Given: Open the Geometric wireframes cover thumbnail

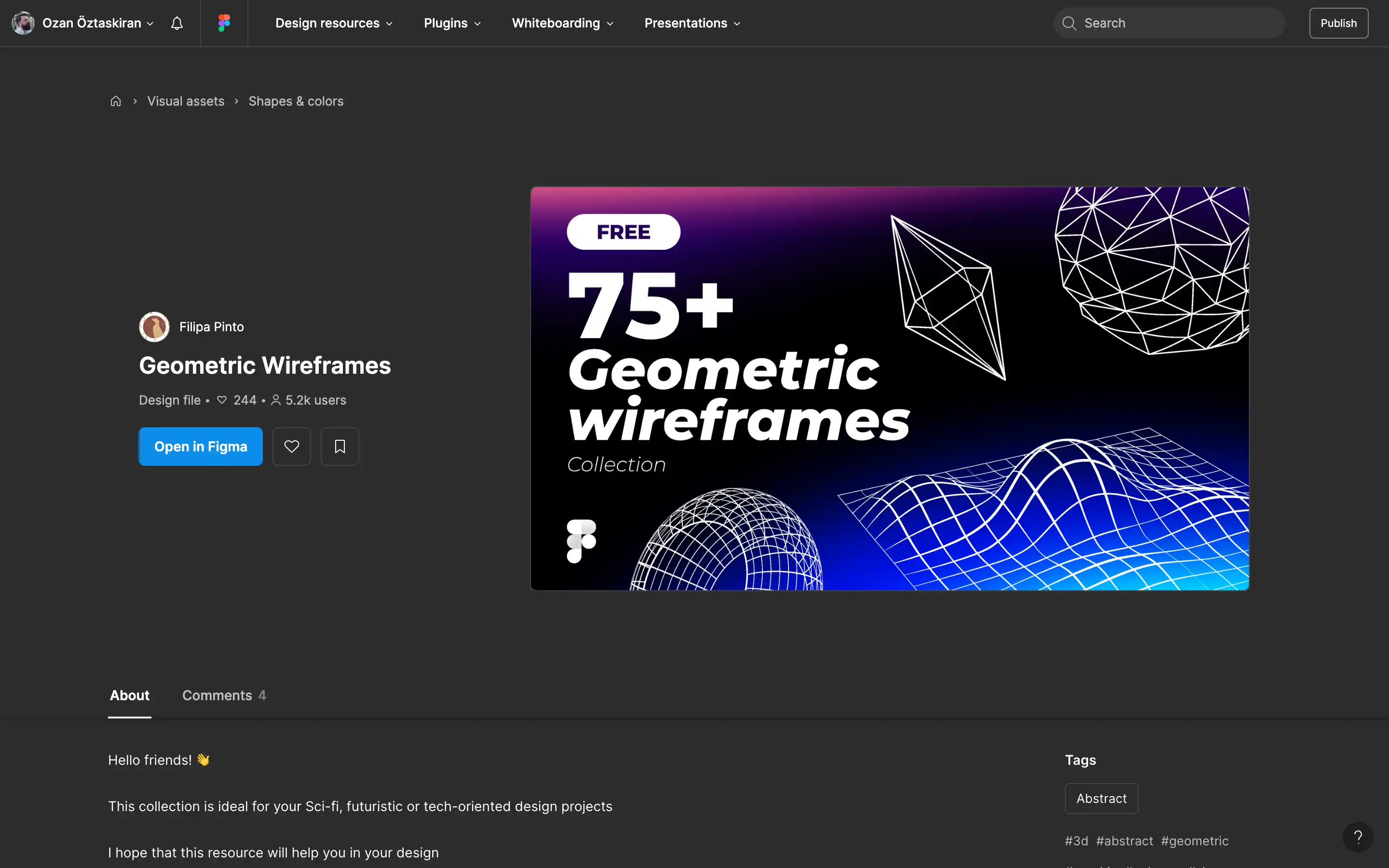Looking at the screenshot, I should coord(890,388).
